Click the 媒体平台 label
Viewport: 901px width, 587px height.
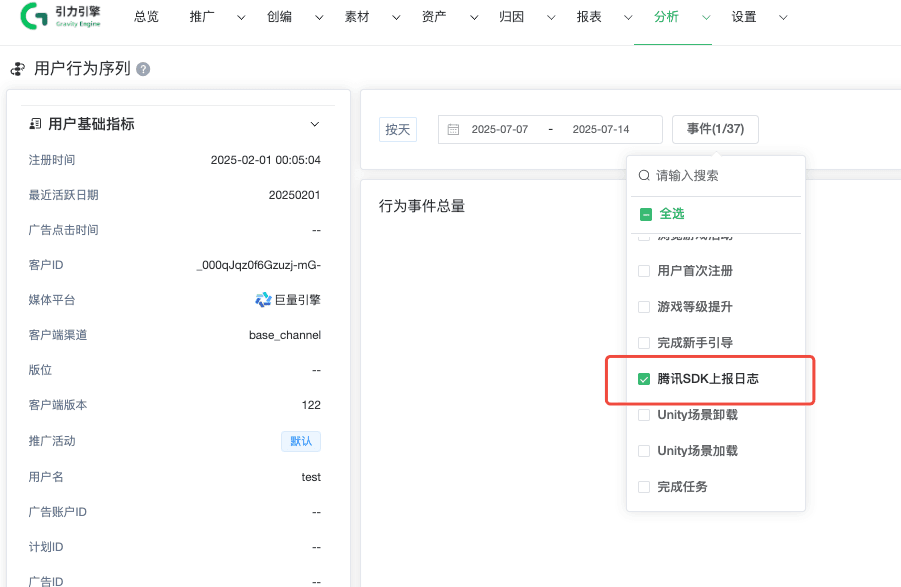[52, 300]
